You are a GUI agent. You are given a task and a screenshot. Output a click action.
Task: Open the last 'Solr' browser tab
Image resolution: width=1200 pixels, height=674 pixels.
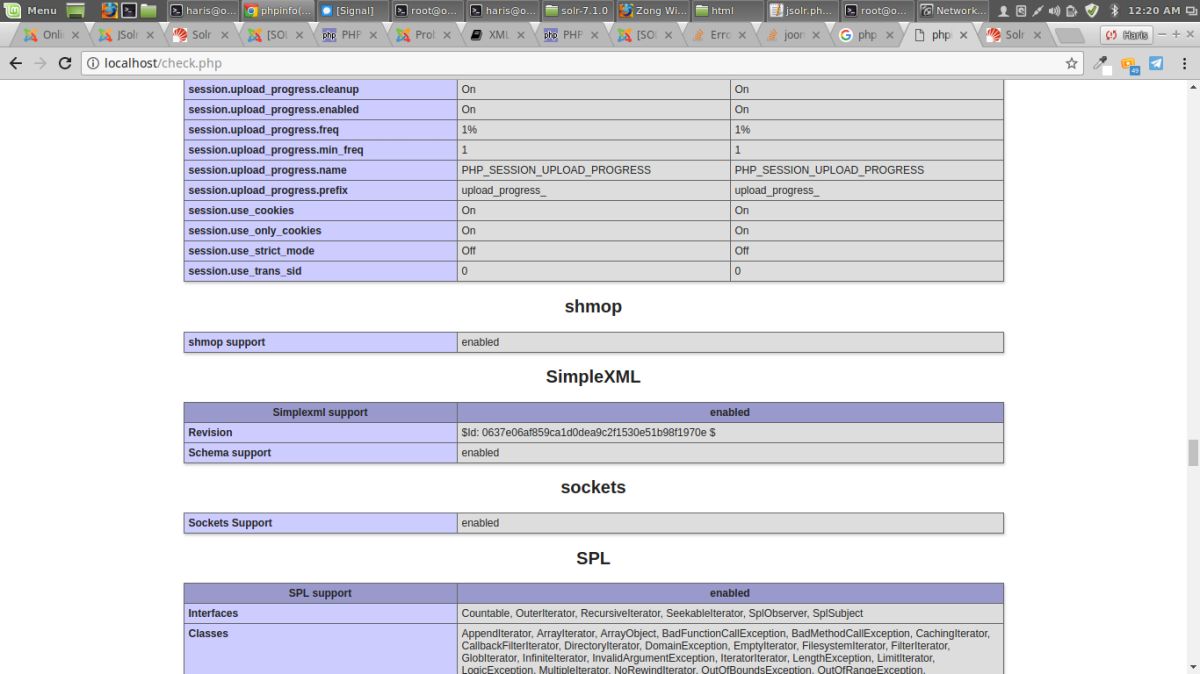click(x=1013, y=35)
